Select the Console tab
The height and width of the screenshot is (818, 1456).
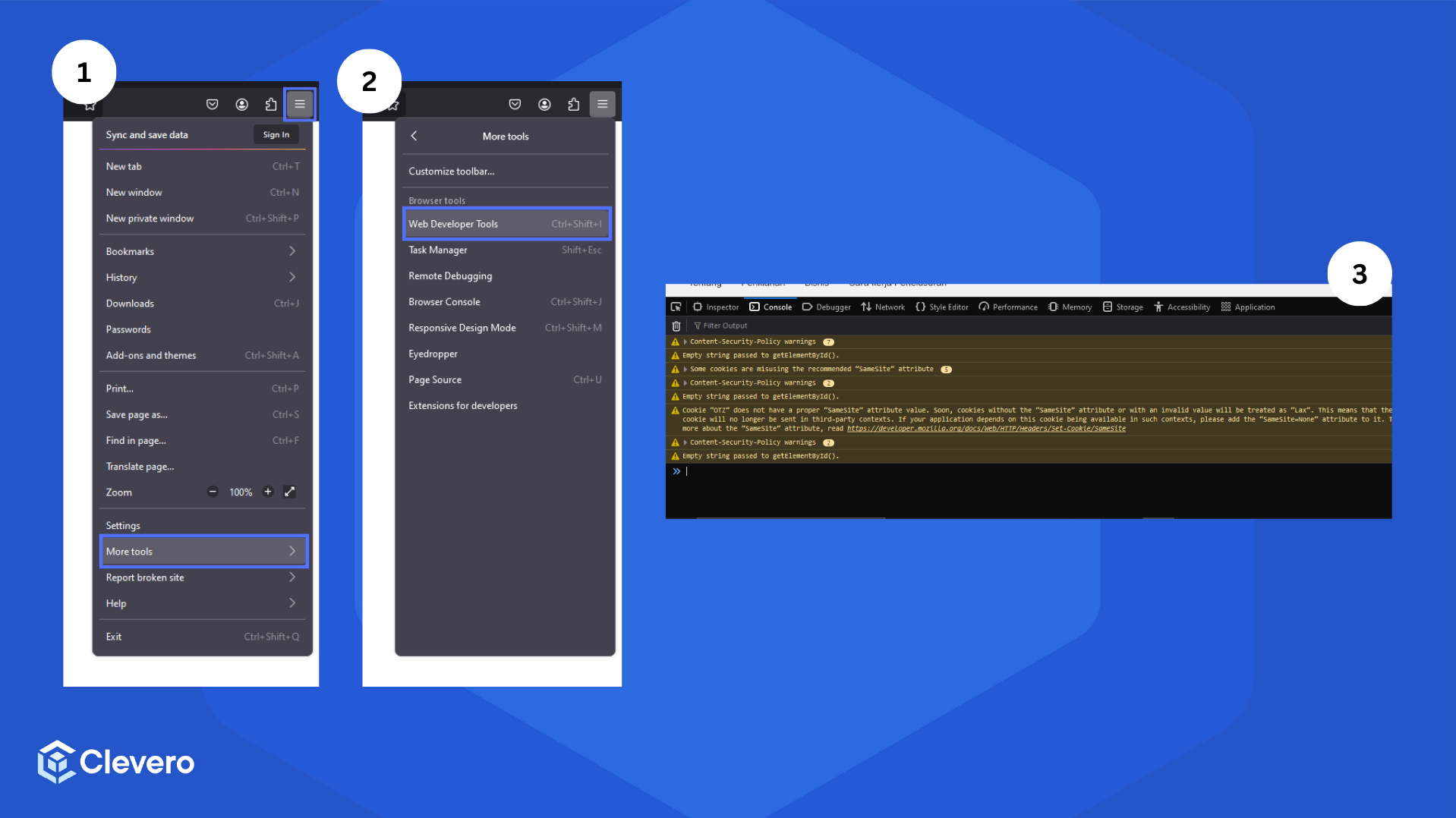tap(771, 307)
